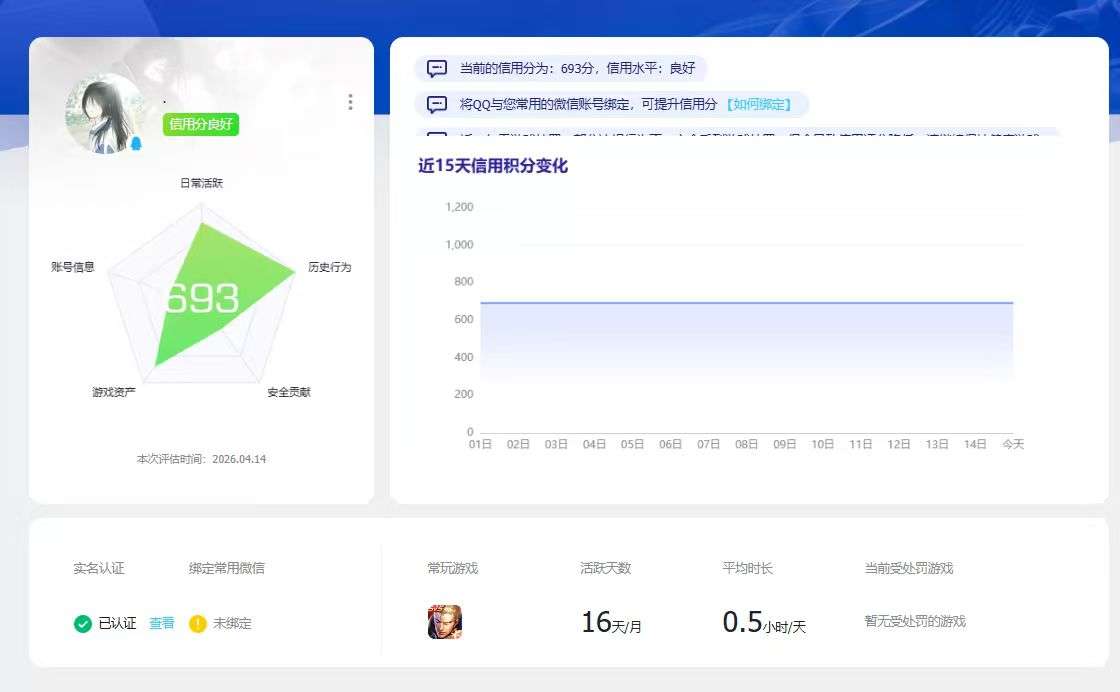Click the 常玩游戏 heading
The image size is (1120, 692).
point(453,568)
